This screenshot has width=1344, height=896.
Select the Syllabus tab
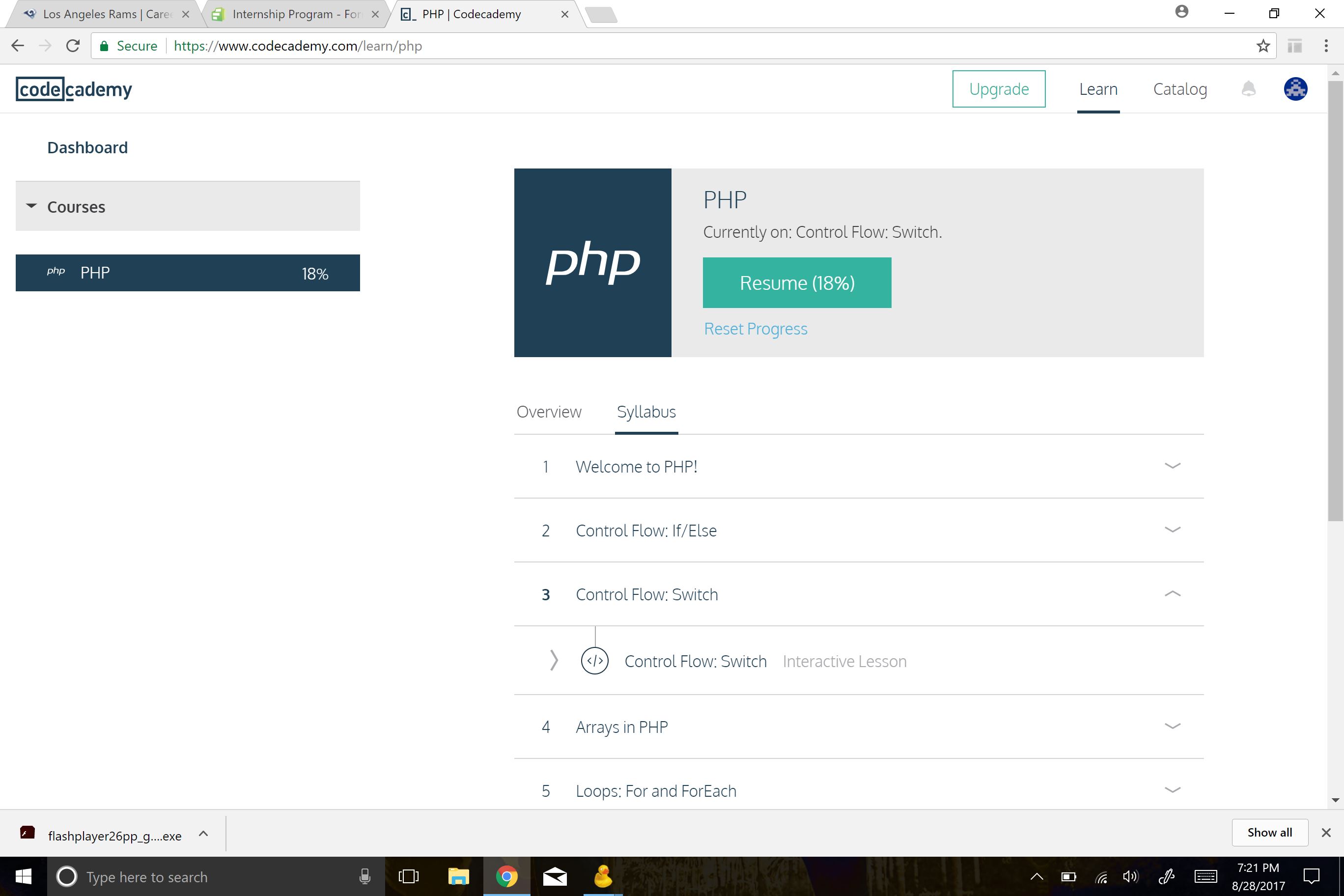pos(646,411)
